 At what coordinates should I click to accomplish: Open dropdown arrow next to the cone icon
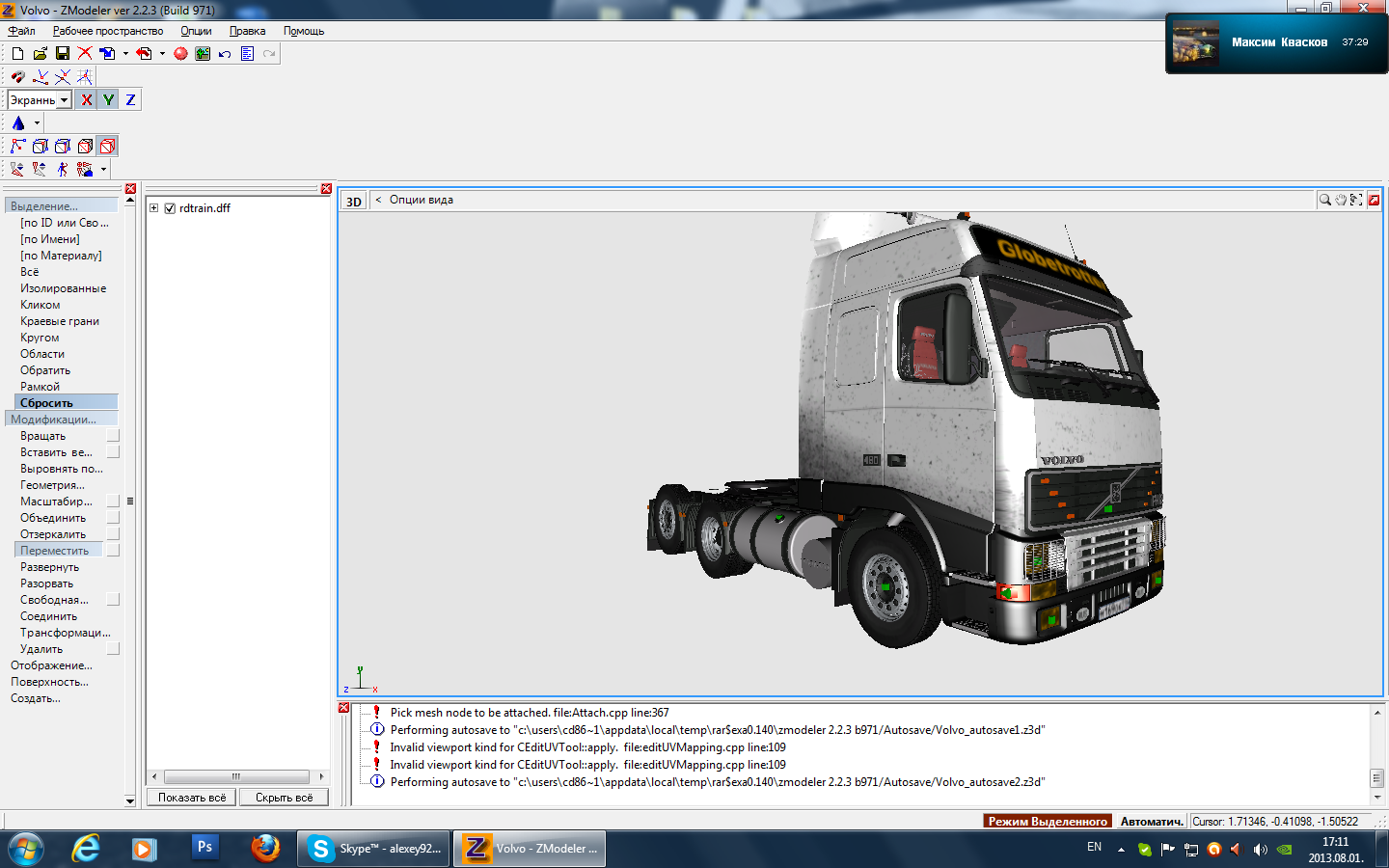(x=37, y=122)
